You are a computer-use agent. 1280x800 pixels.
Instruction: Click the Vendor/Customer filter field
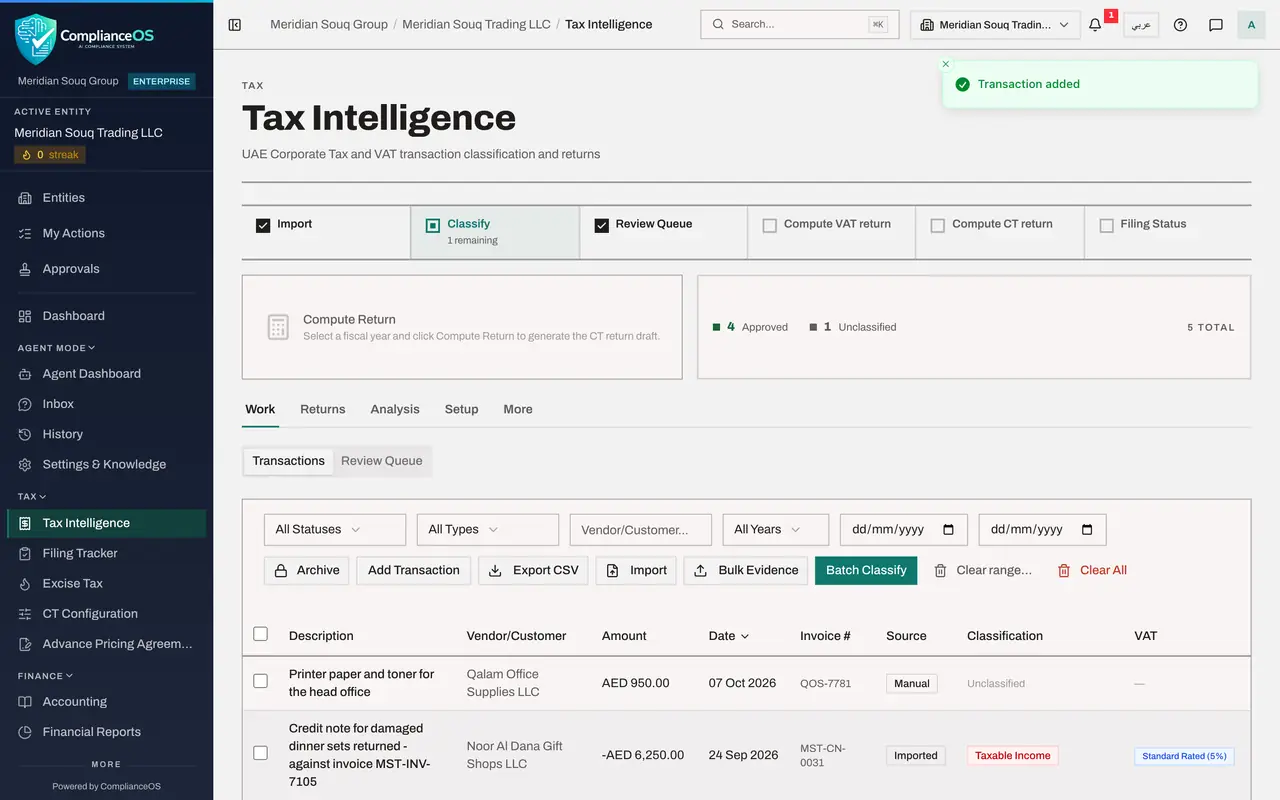tap(641, 530)
